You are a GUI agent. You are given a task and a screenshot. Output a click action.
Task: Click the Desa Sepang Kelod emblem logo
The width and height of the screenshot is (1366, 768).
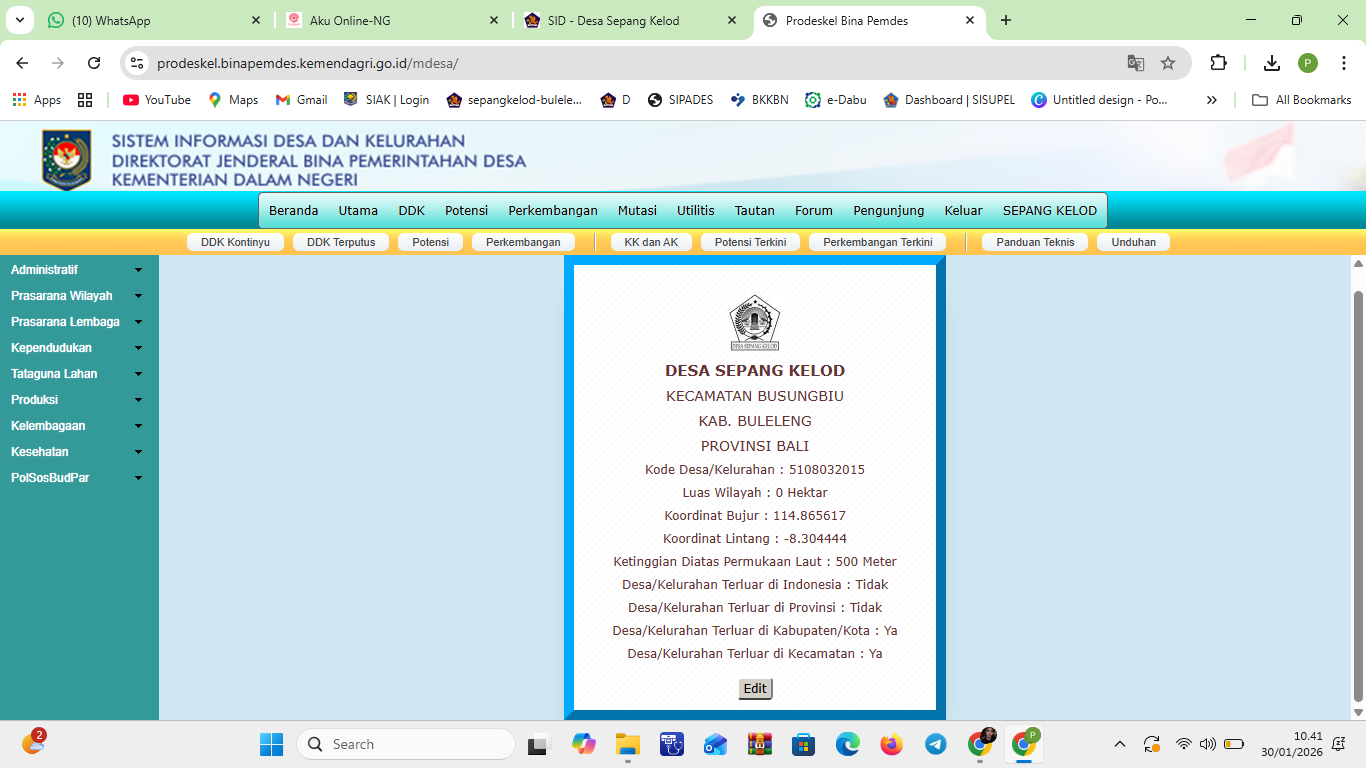754,322
